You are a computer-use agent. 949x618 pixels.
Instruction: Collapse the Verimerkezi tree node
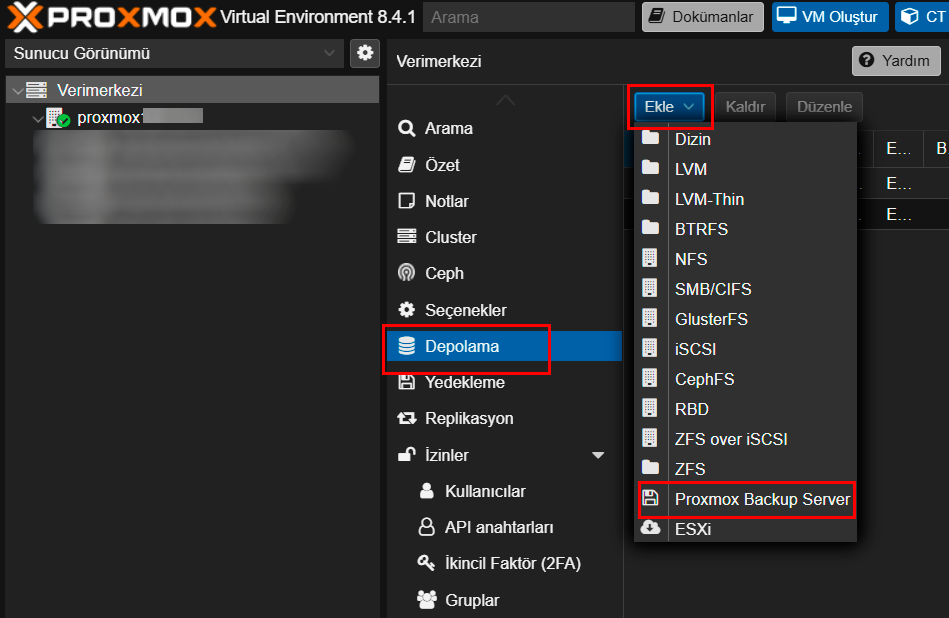(x=16, y=91)
